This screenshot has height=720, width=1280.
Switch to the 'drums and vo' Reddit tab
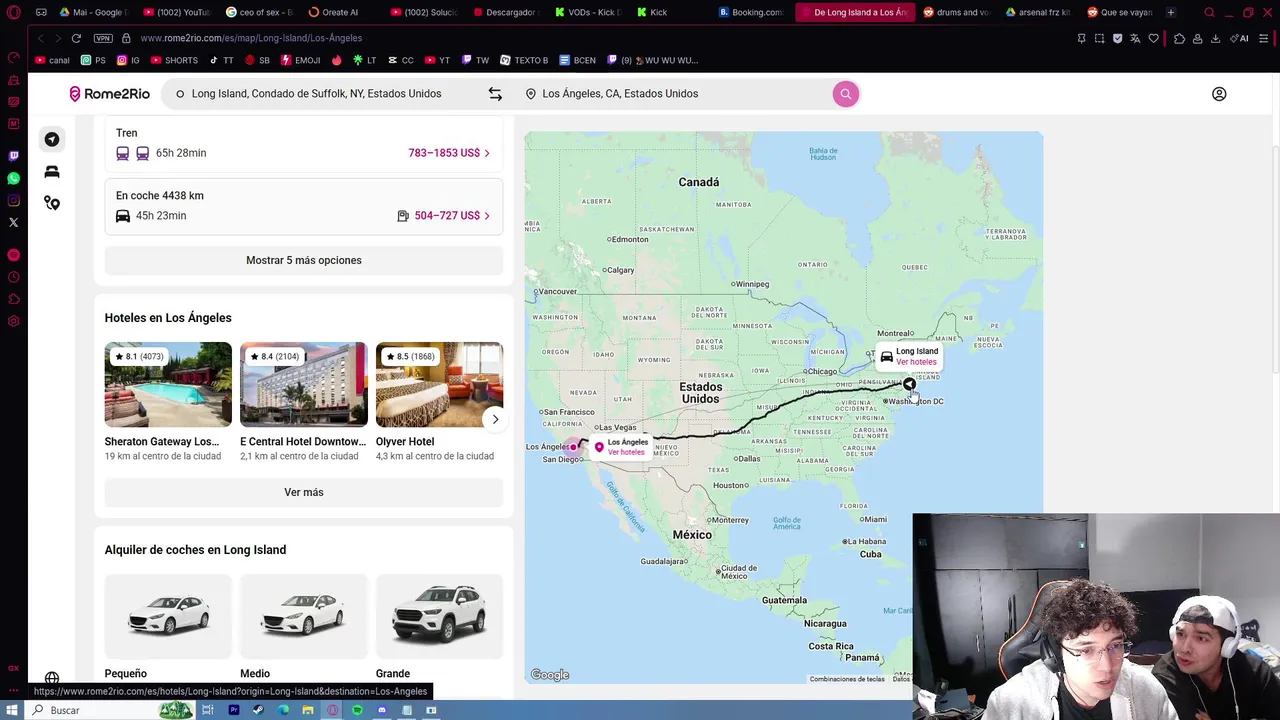[956, 12]
